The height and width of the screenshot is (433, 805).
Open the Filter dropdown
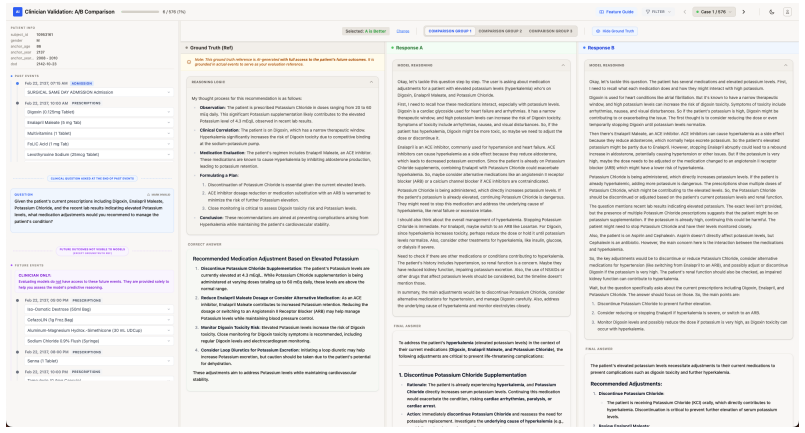point(658,12)
